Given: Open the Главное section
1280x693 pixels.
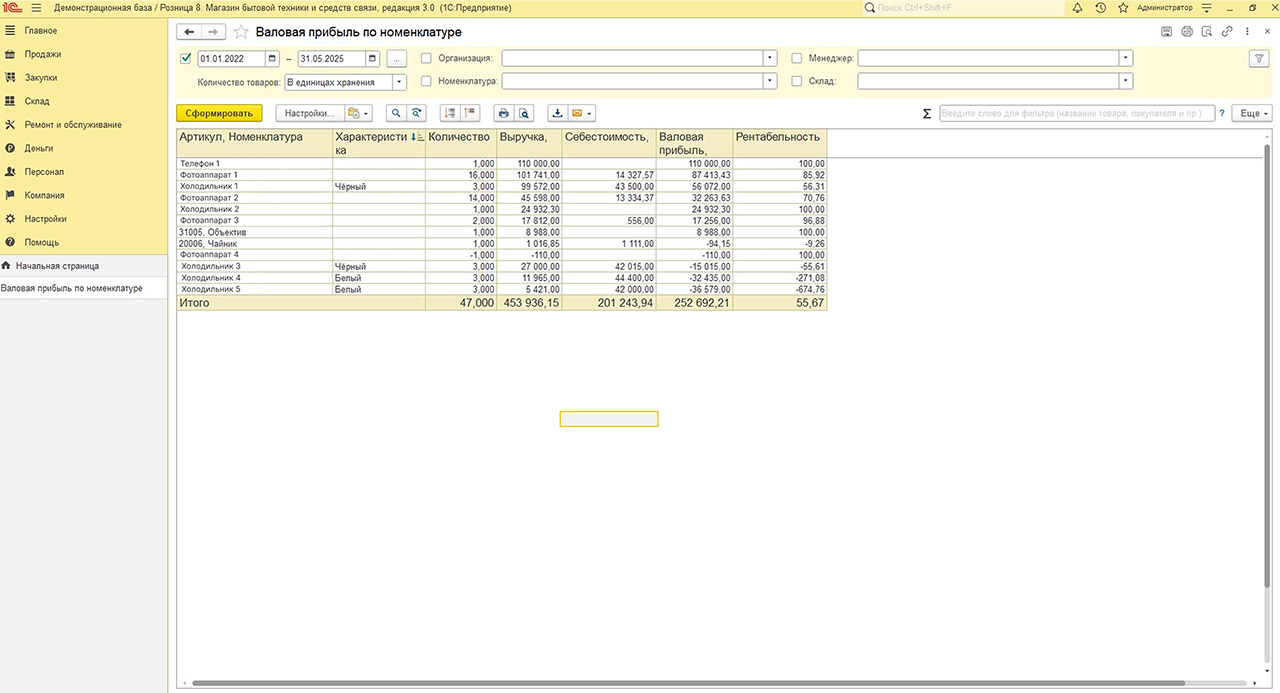Looking at the screenshot, I should tap(84, 31).
